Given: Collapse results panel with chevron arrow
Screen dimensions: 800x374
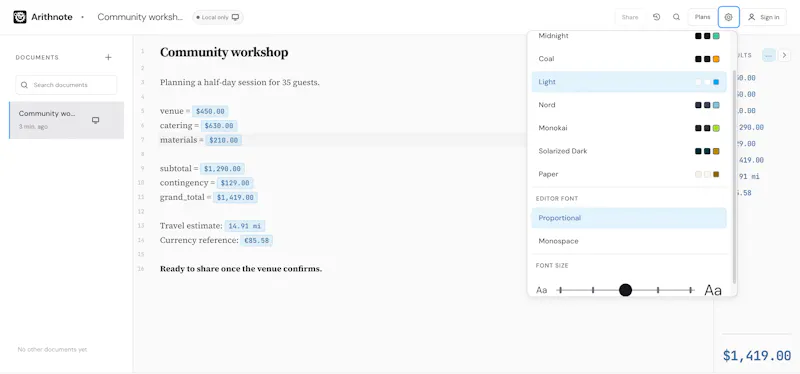Looking at the screenshot, I should point(784,55).
